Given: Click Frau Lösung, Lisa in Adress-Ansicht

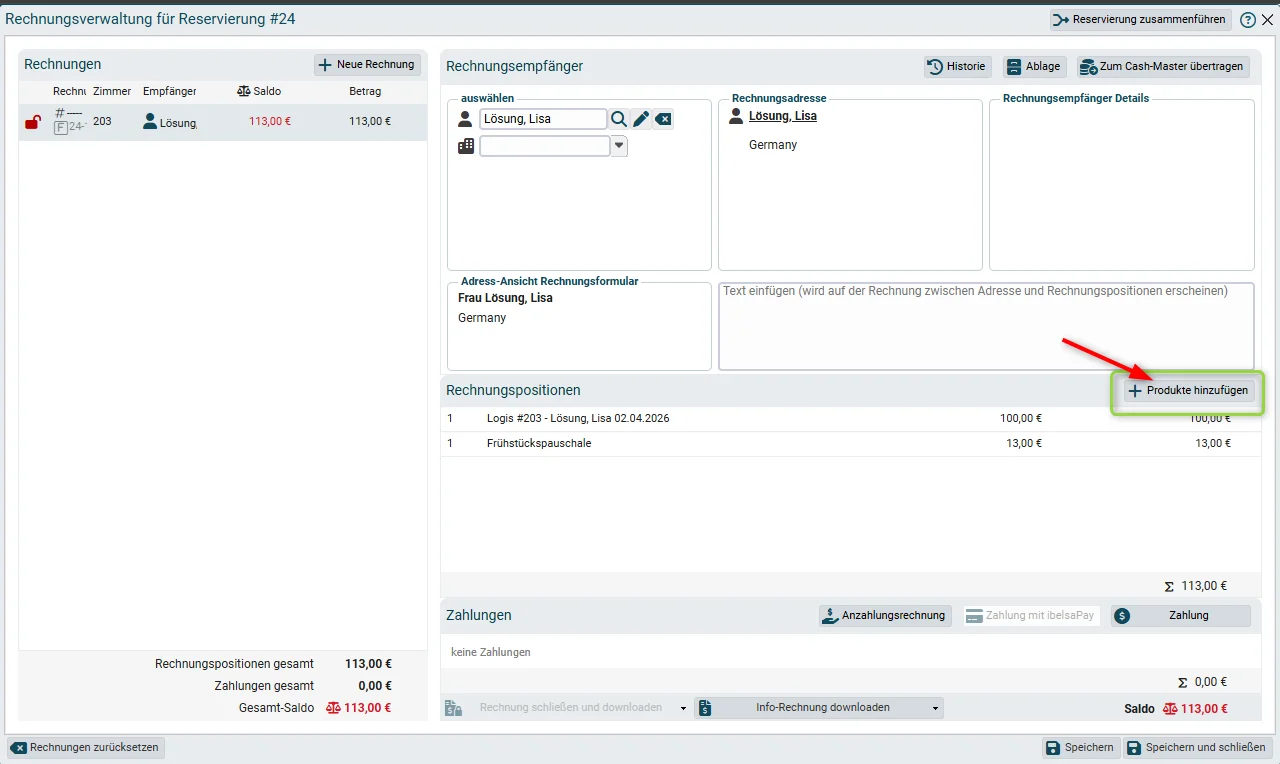Looking at the screenshot, I should coord(505,298).
